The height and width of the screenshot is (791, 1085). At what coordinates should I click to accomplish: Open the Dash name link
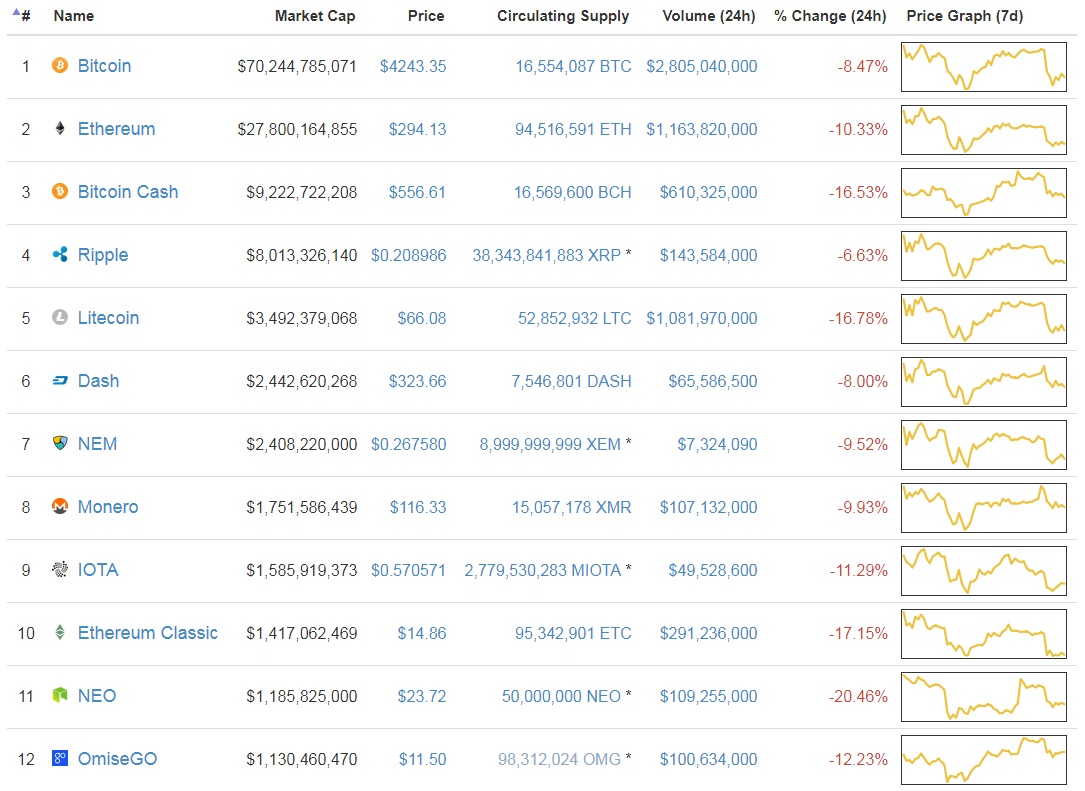(98, 381)
